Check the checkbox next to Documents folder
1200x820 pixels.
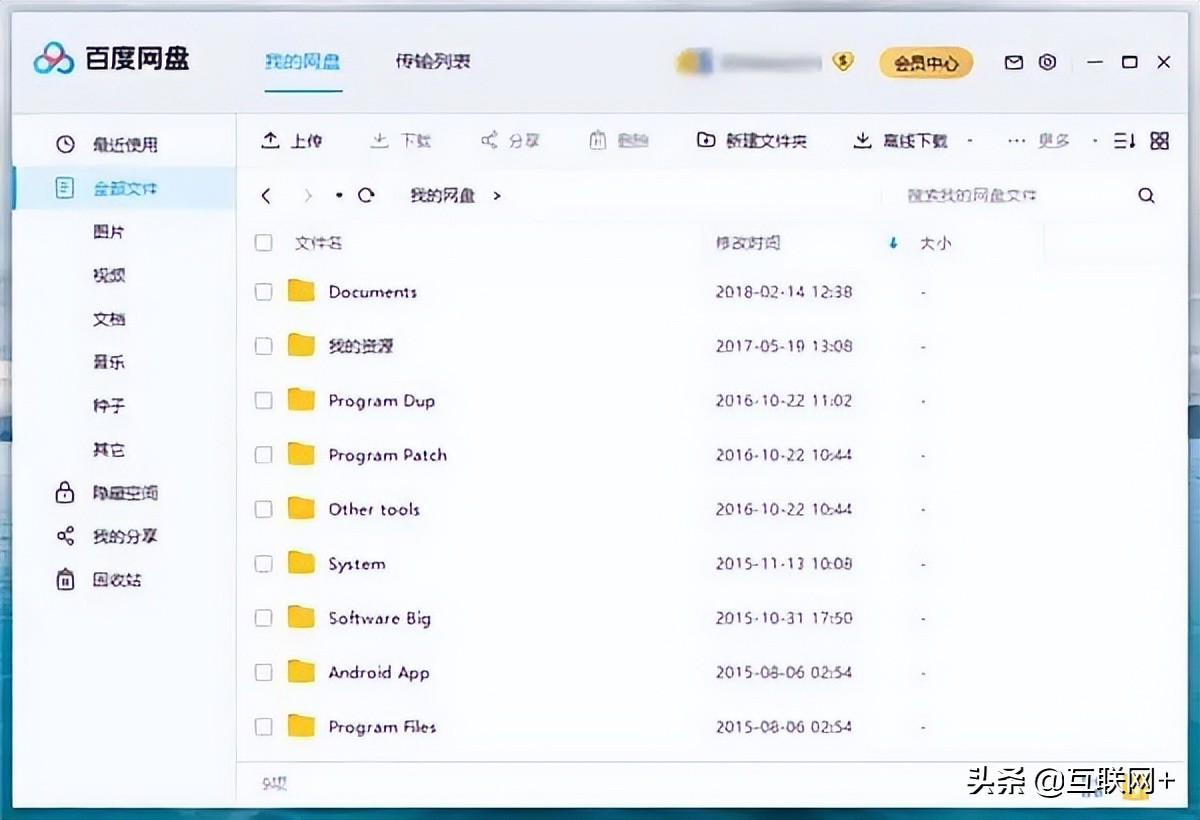point(263,291)
